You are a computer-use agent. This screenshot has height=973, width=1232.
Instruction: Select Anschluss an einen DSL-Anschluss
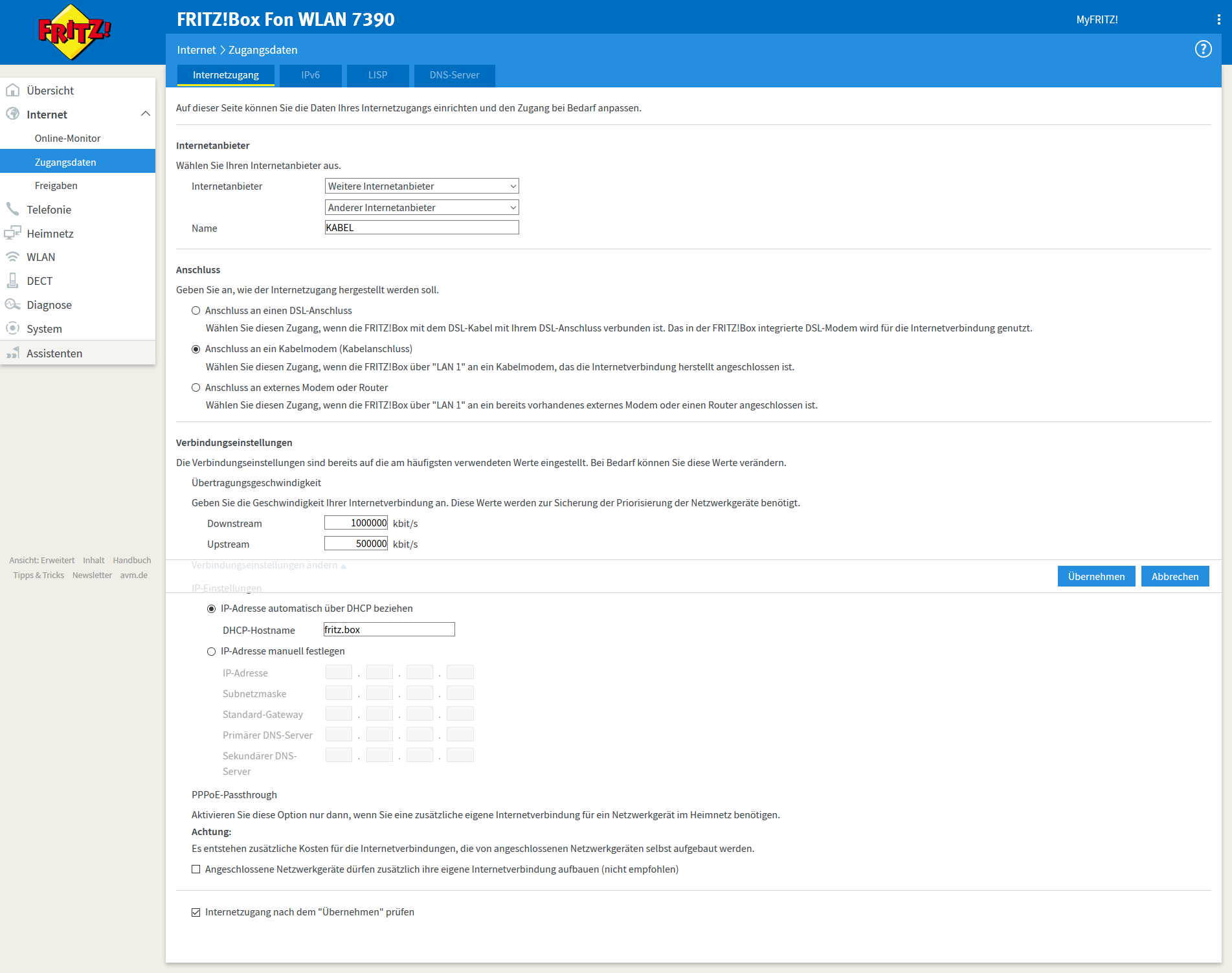(196, 311)
